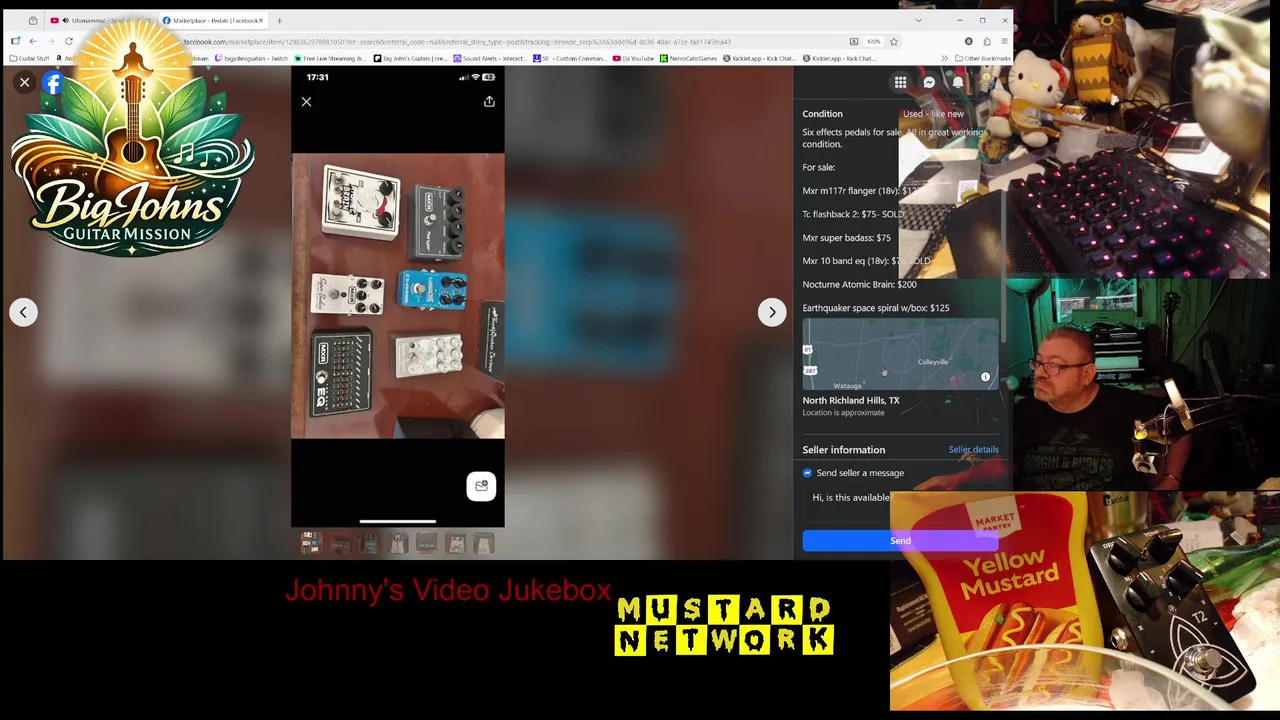
Task: Click 'North Richland Hills, TX' location text
Action: (851, 400)
